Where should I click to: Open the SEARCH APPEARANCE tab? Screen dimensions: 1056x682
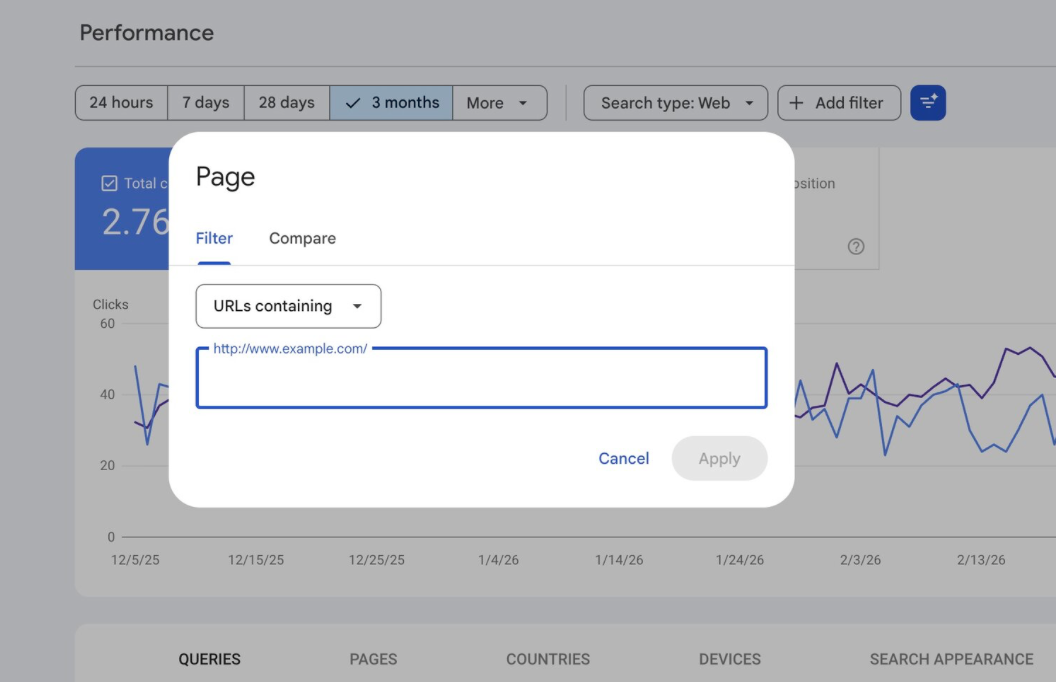coord(951,659)
